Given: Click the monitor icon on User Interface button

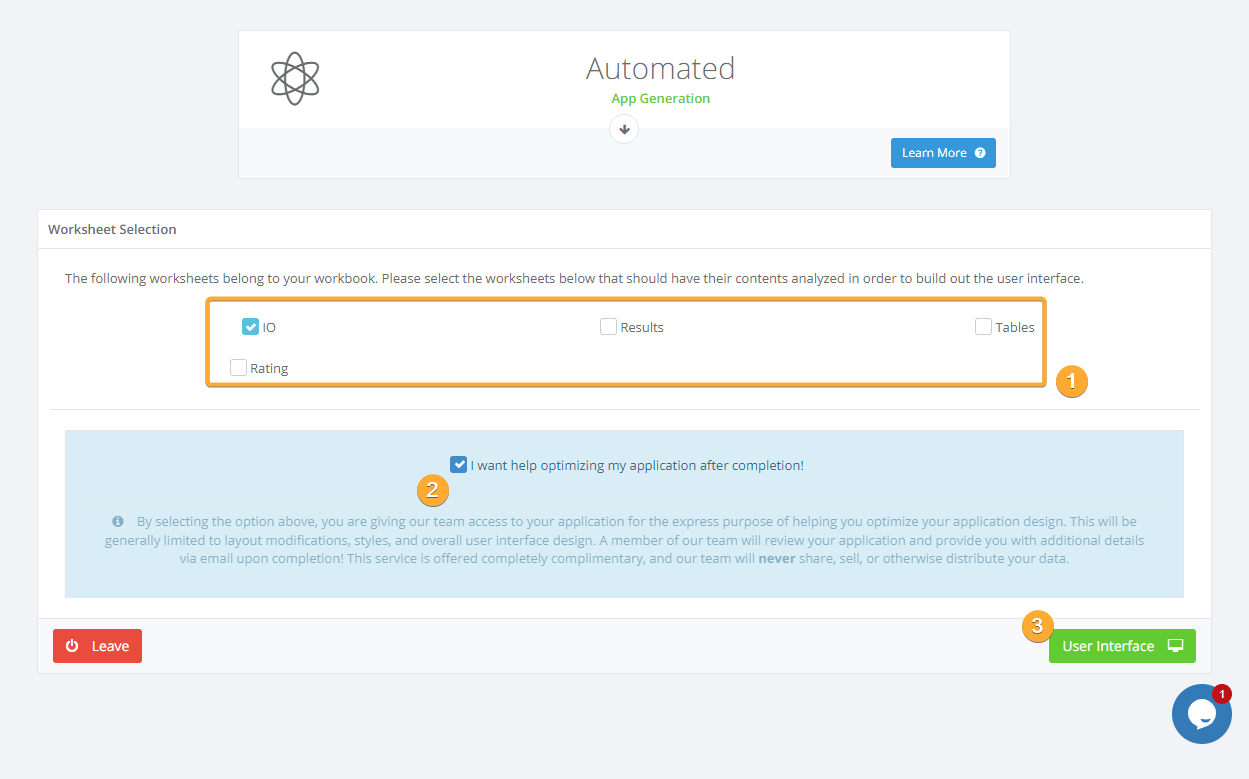Looking at the screenshot, I should pos(1173,645).
